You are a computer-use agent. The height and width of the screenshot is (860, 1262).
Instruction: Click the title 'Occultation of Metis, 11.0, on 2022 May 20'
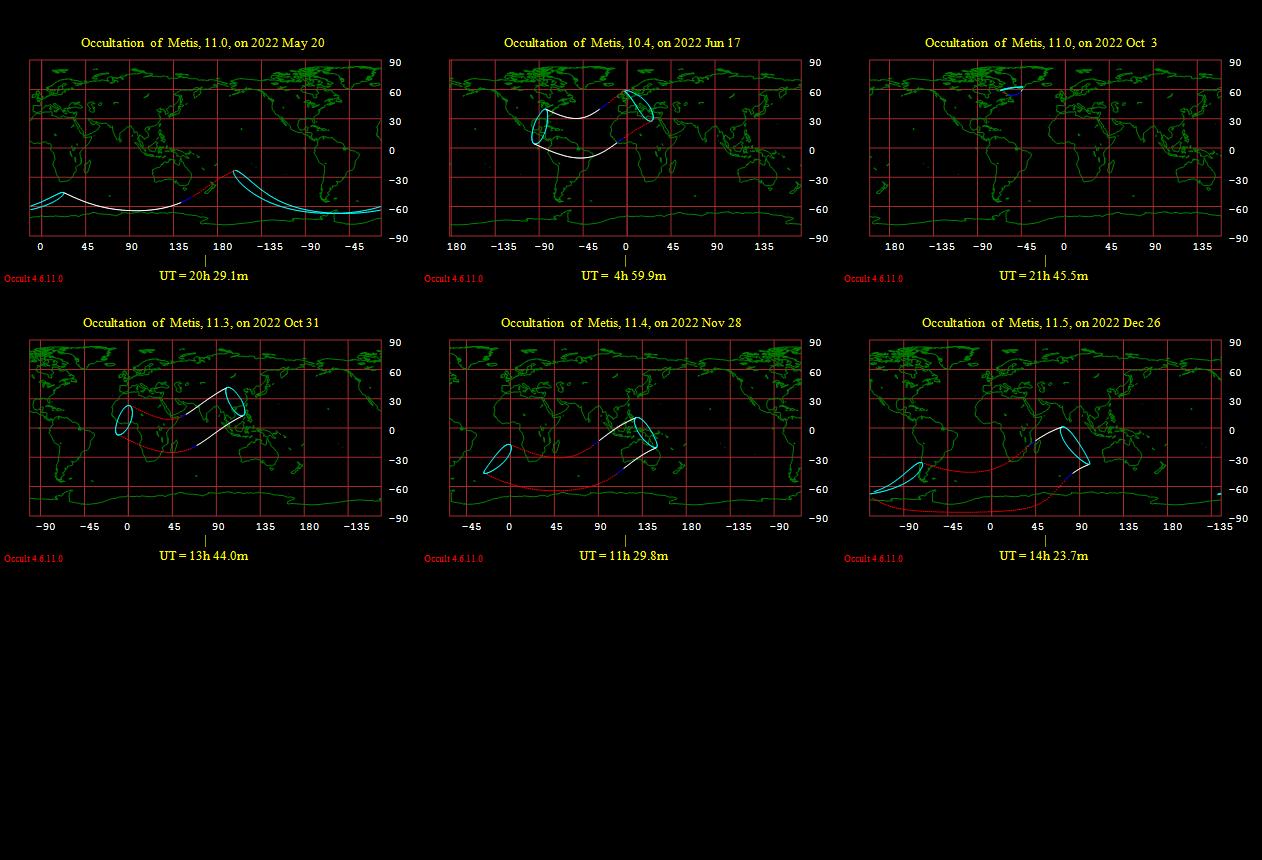coord(202,43)
